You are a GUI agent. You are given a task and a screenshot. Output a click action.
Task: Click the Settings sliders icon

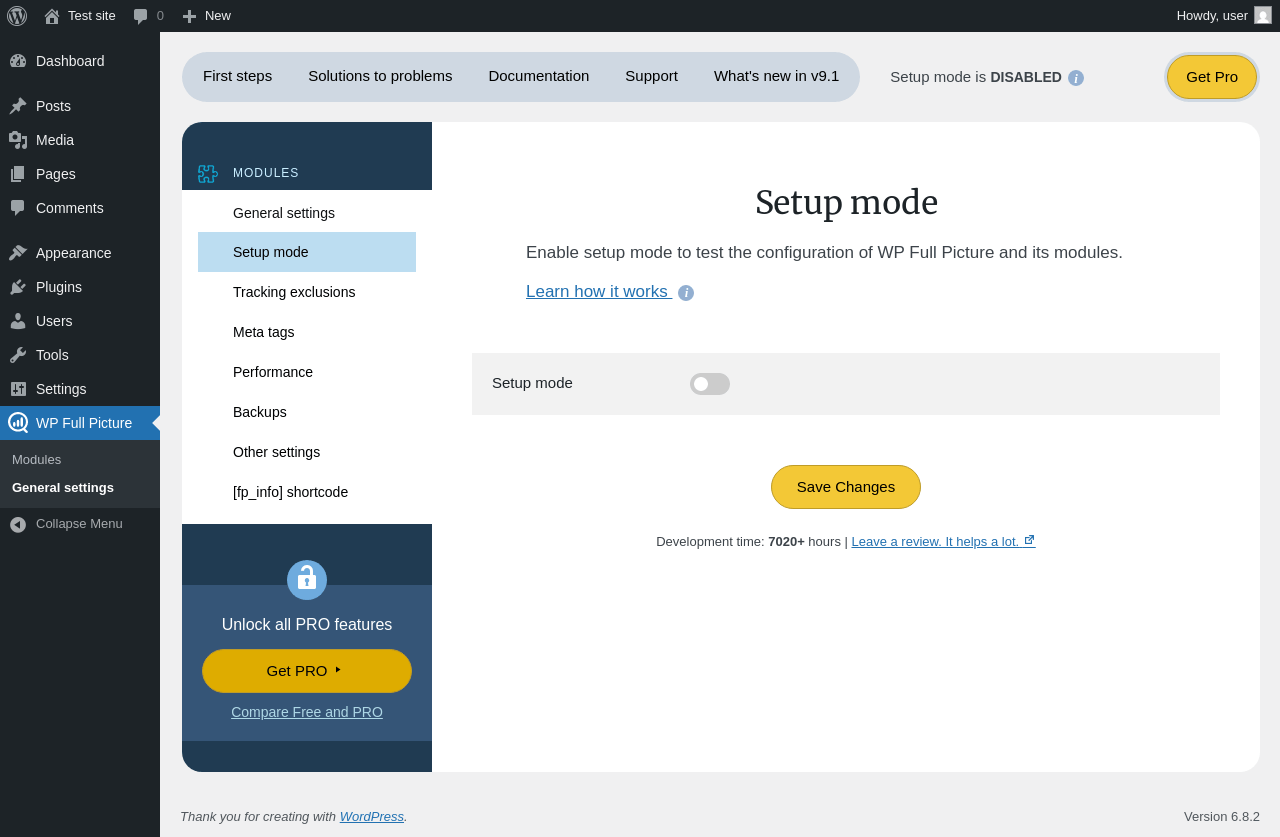(x=18, y=389)
